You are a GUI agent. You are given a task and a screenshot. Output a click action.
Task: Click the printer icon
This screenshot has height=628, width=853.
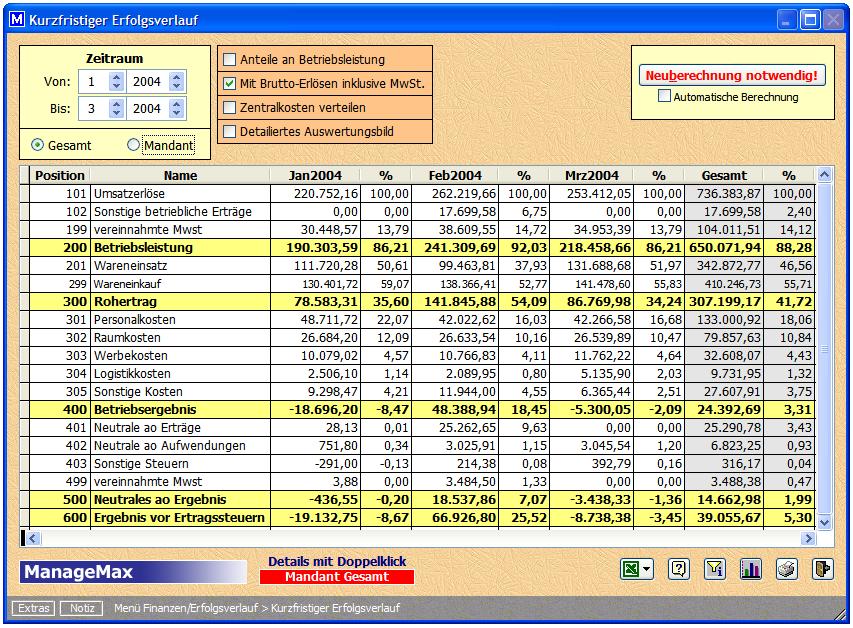tap(786, 569)
